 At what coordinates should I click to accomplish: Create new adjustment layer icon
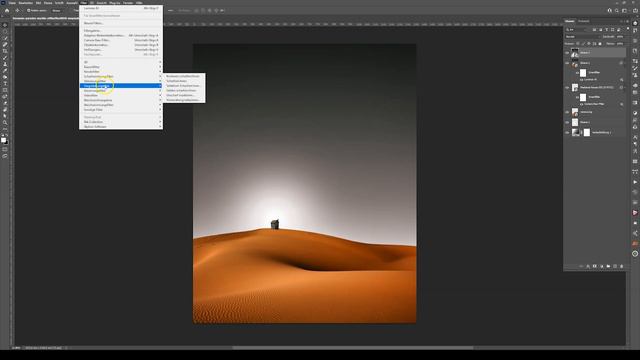pyautogui.click(x=601, y=266)
